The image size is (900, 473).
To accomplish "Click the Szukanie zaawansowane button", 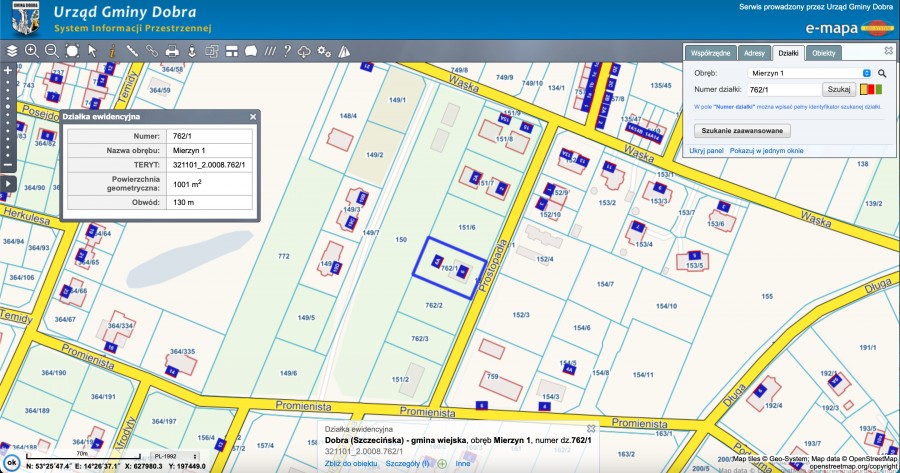I will coord(742,130).
